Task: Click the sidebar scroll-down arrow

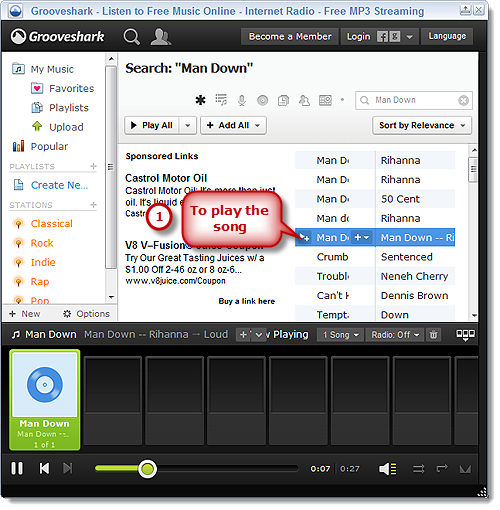Action: click(111, 297)
